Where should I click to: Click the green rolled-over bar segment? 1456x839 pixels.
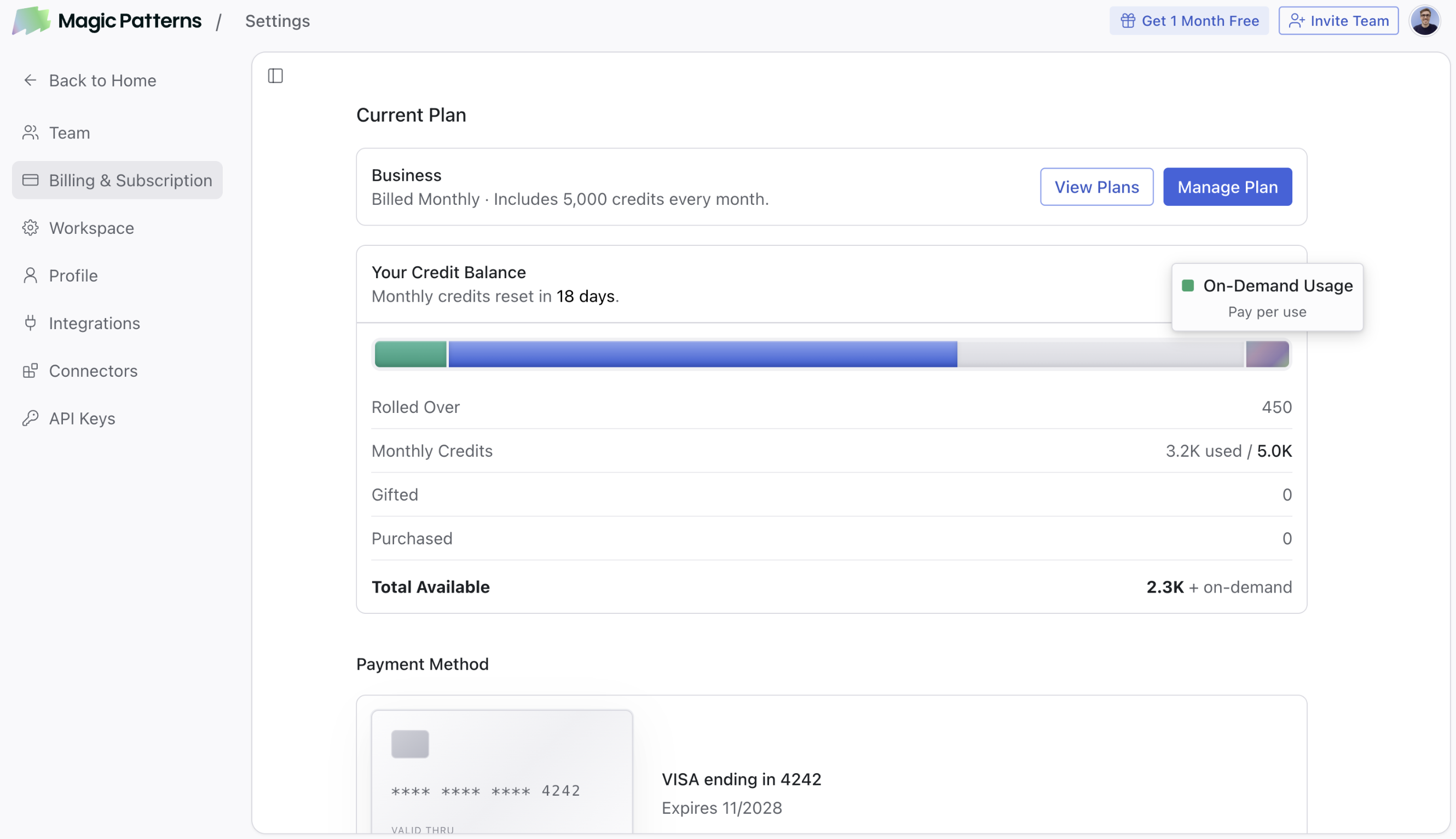410,354
